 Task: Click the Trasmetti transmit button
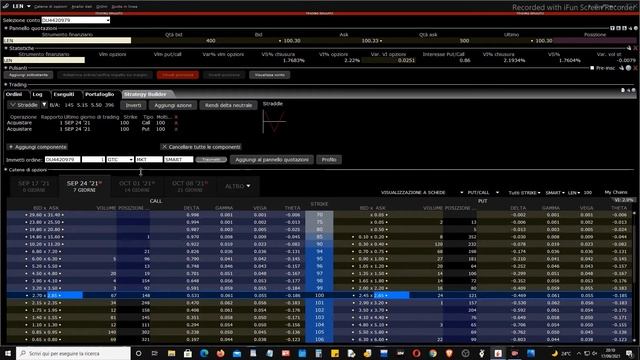coord(211,160)
